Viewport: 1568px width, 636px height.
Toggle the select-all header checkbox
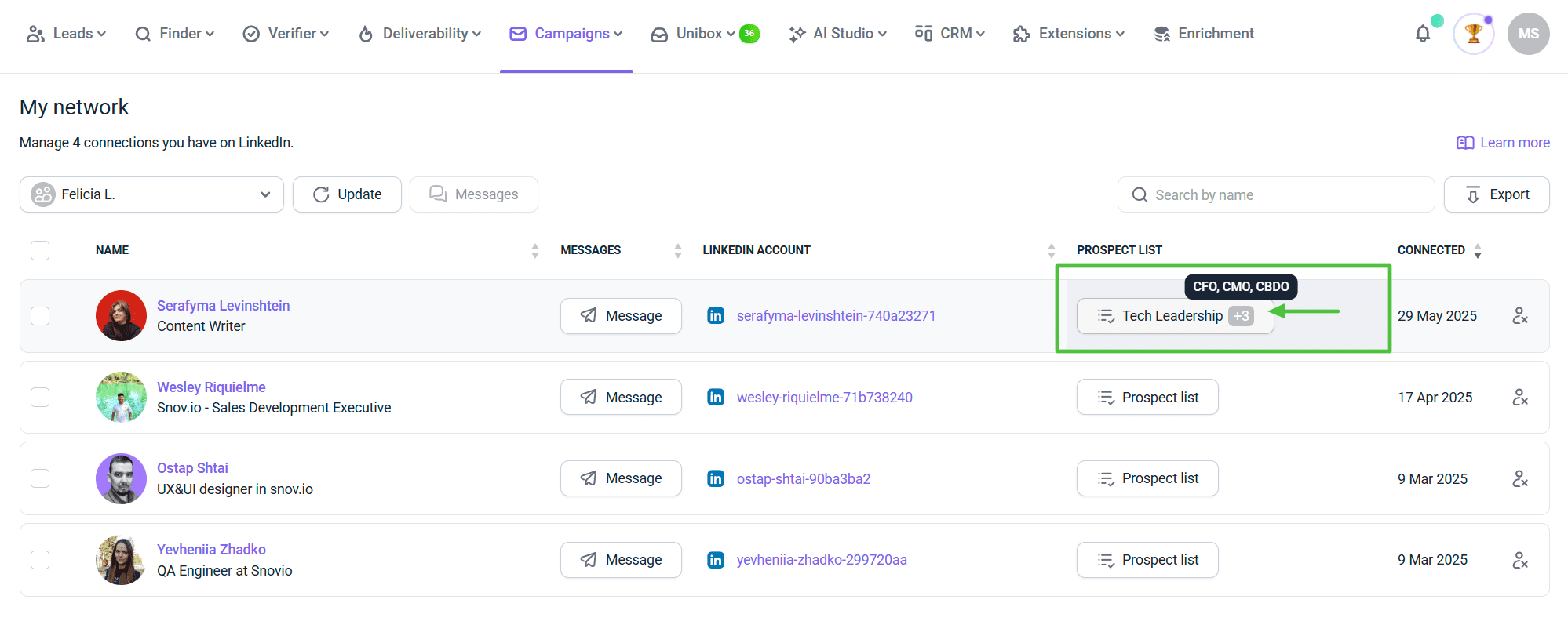(40, 250)
